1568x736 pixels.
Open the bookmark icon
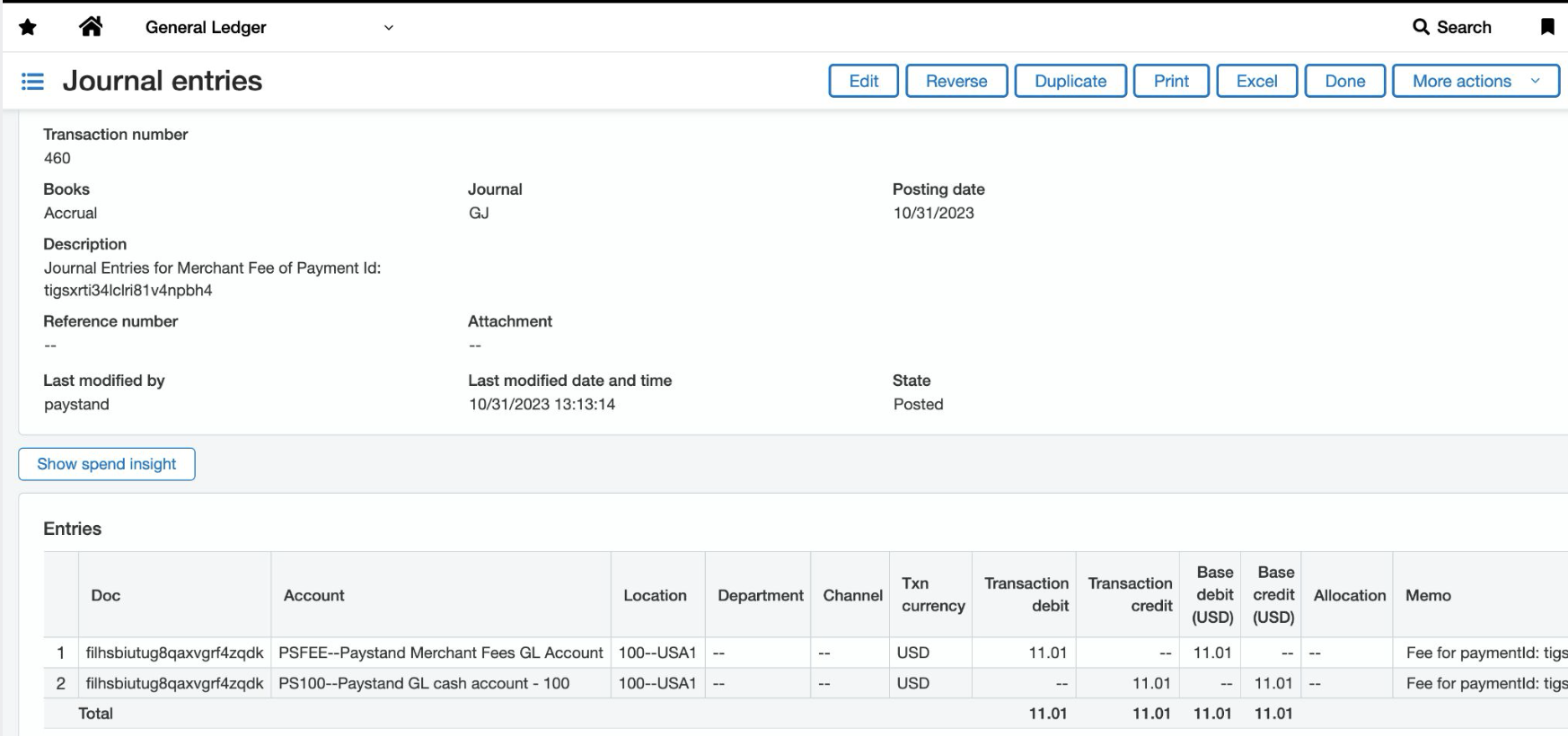tap(1547, 27)
